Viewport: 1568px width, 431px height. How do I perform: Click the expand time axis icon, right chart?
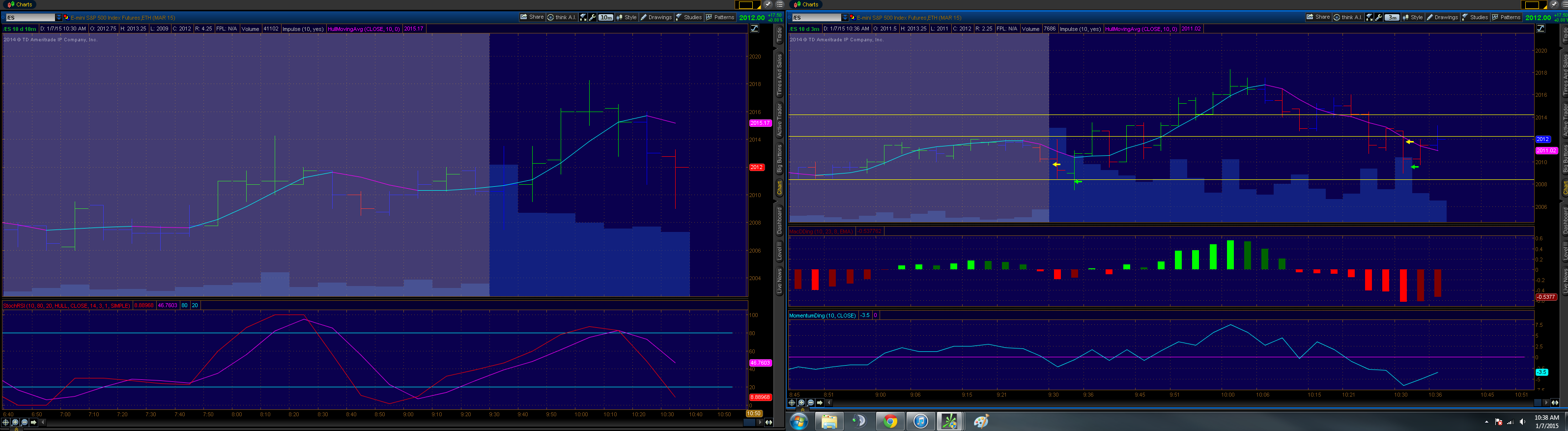tap(1555, 402)
